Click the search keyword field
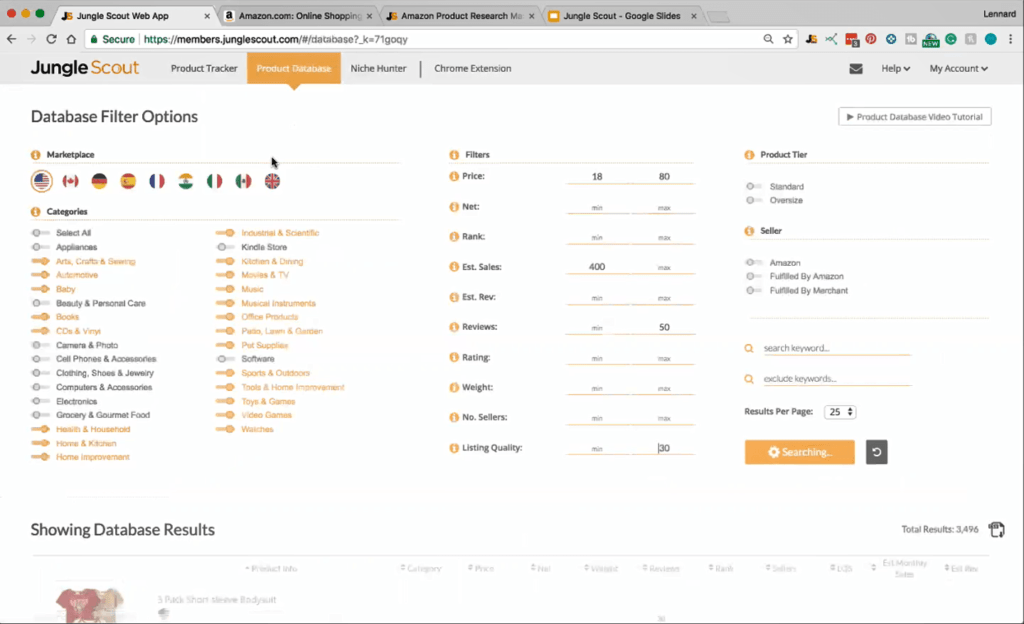The height and width of the screenshot is (624, 1024). [837, 348]
